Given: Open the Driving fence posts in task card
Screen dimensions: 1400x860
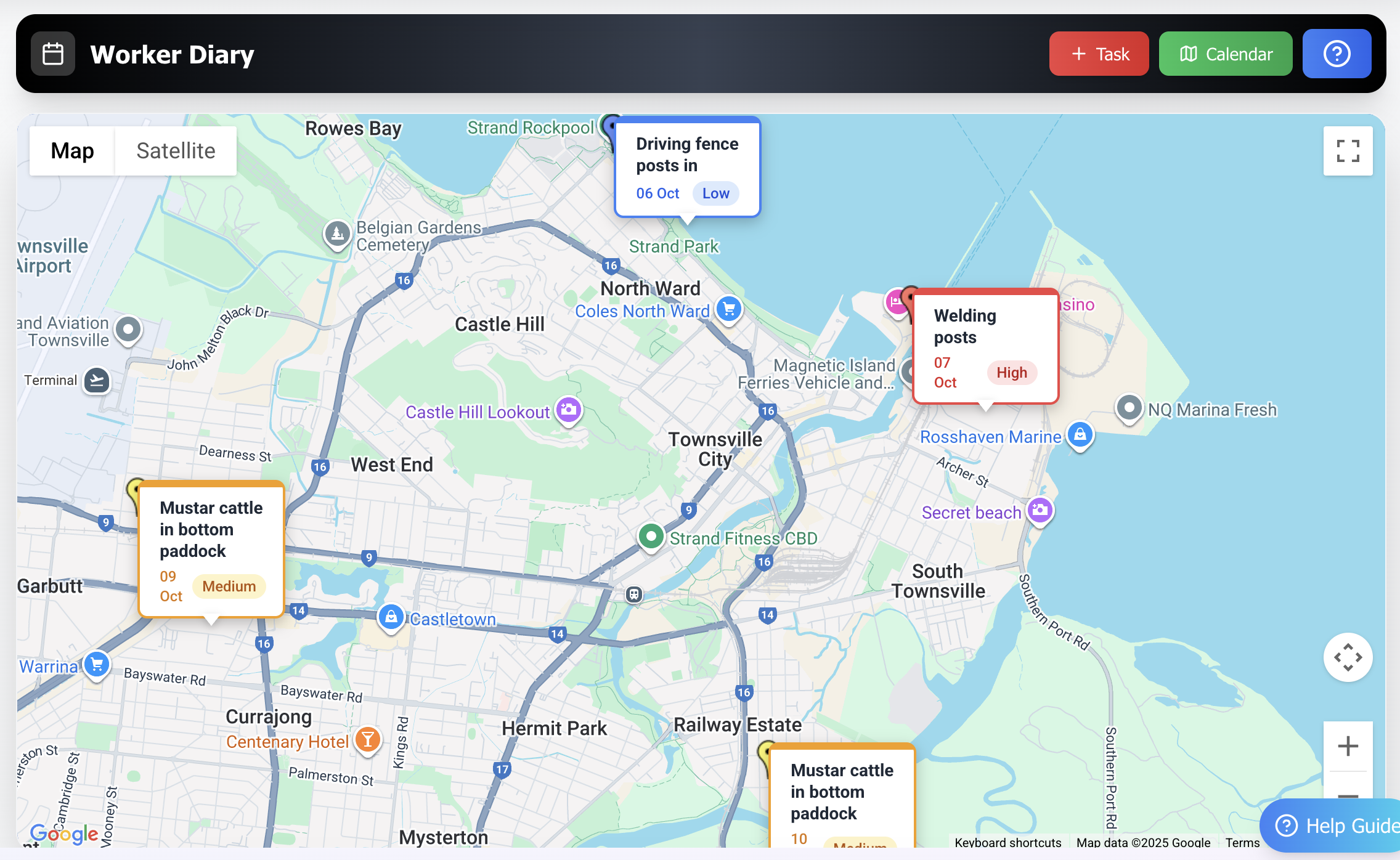Looking at the screenshot, I should pyautogui.click(x=687, y=166).
